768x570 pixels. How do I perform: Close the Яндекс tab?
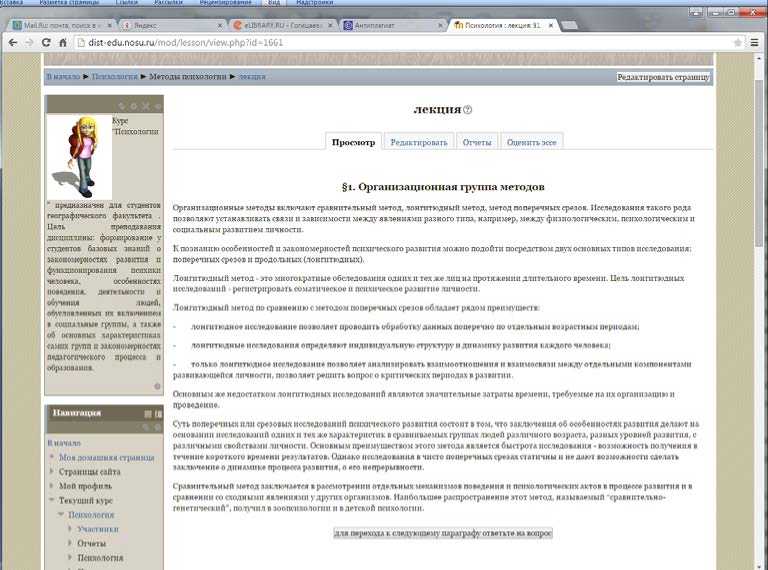pos(220,25)
